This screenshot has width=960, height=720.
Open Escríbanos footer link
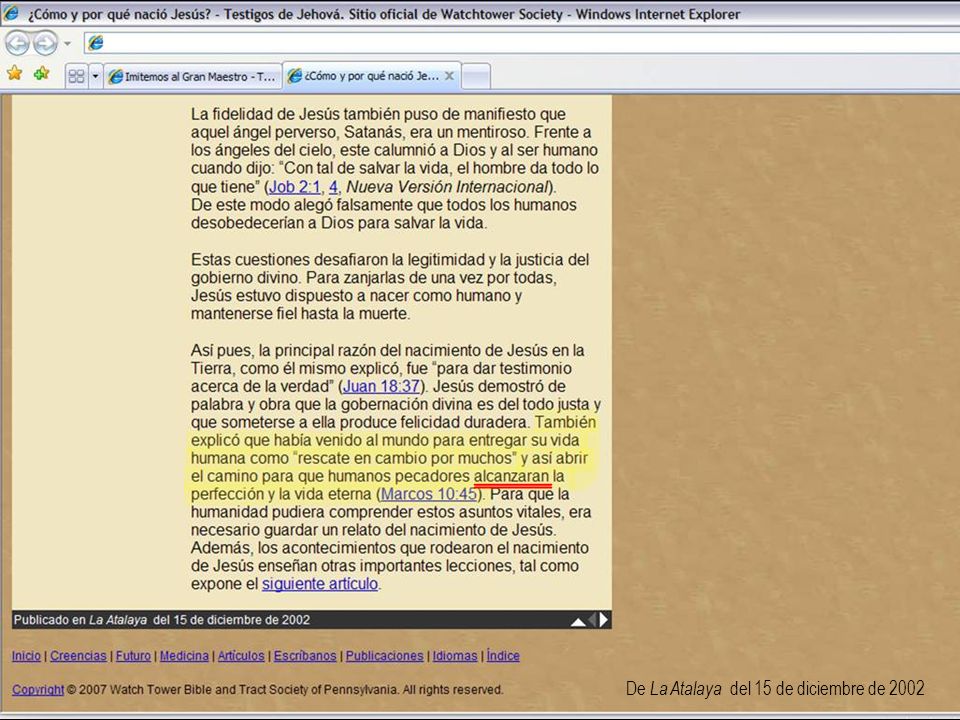pyautogui.click(x=305, y=656)
